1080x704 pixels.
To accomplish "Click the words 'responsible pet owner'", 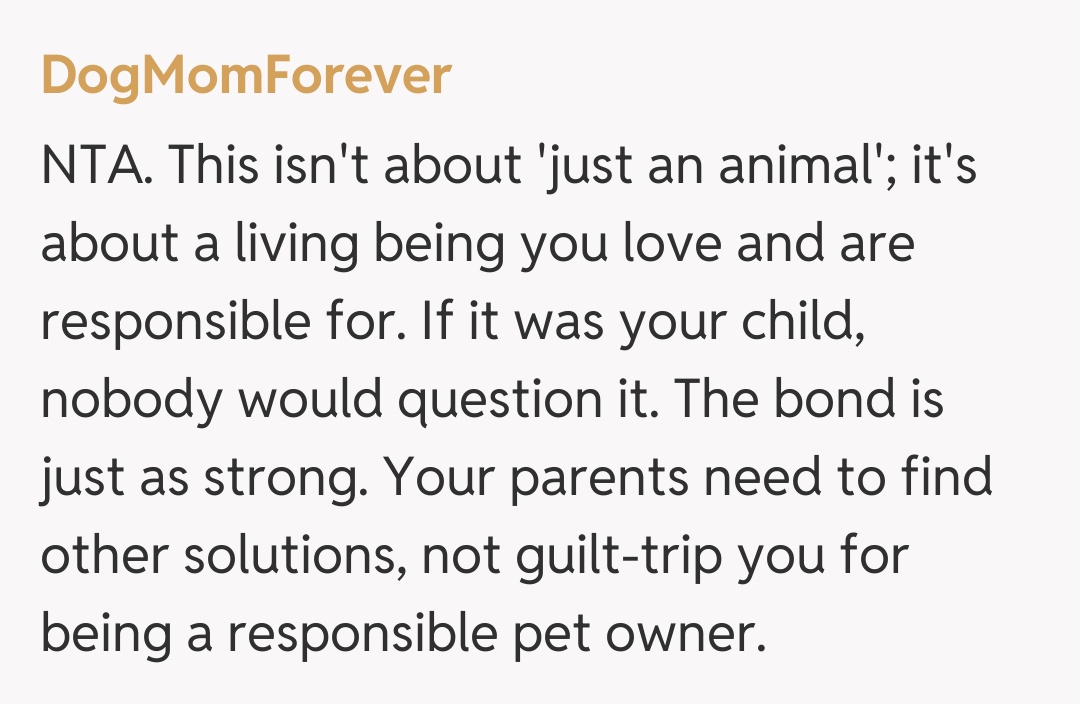I will tap(490, 633).
